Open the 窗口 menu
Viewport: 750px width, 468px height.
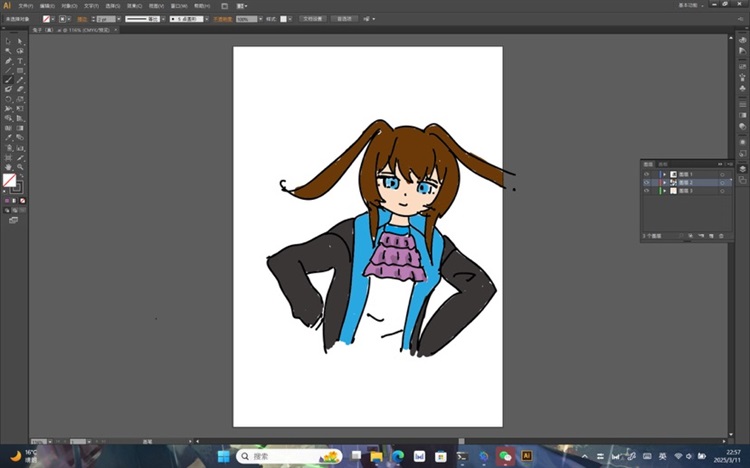coord(176,5)
